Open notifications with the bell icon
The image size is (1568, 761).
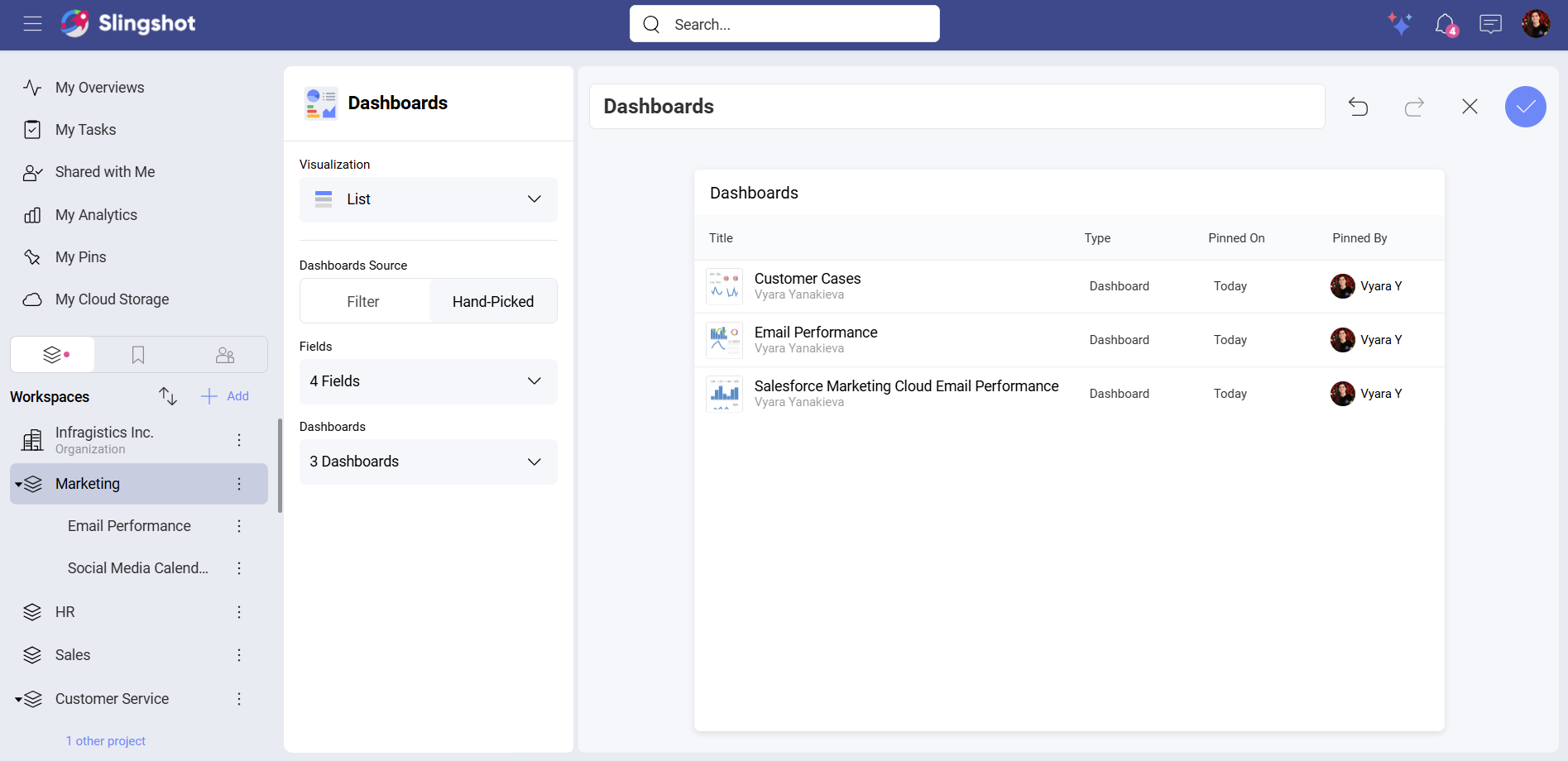click(1444, 23)
